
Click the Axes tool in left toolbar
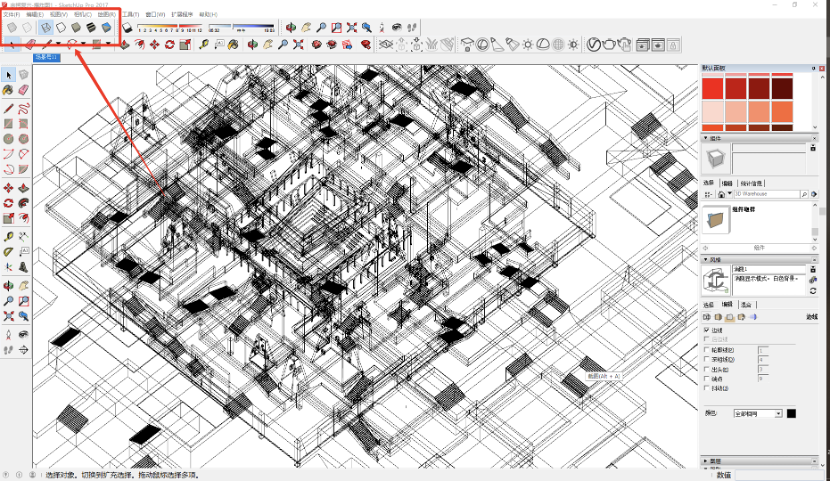click(x=8, y=267)
